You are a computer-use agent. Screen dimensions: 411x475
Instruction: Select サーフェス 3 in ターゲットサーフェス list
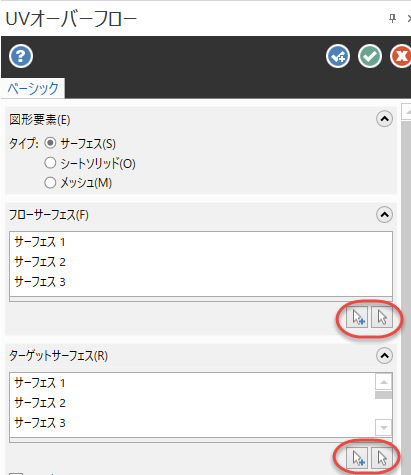(x=40, y=423)
